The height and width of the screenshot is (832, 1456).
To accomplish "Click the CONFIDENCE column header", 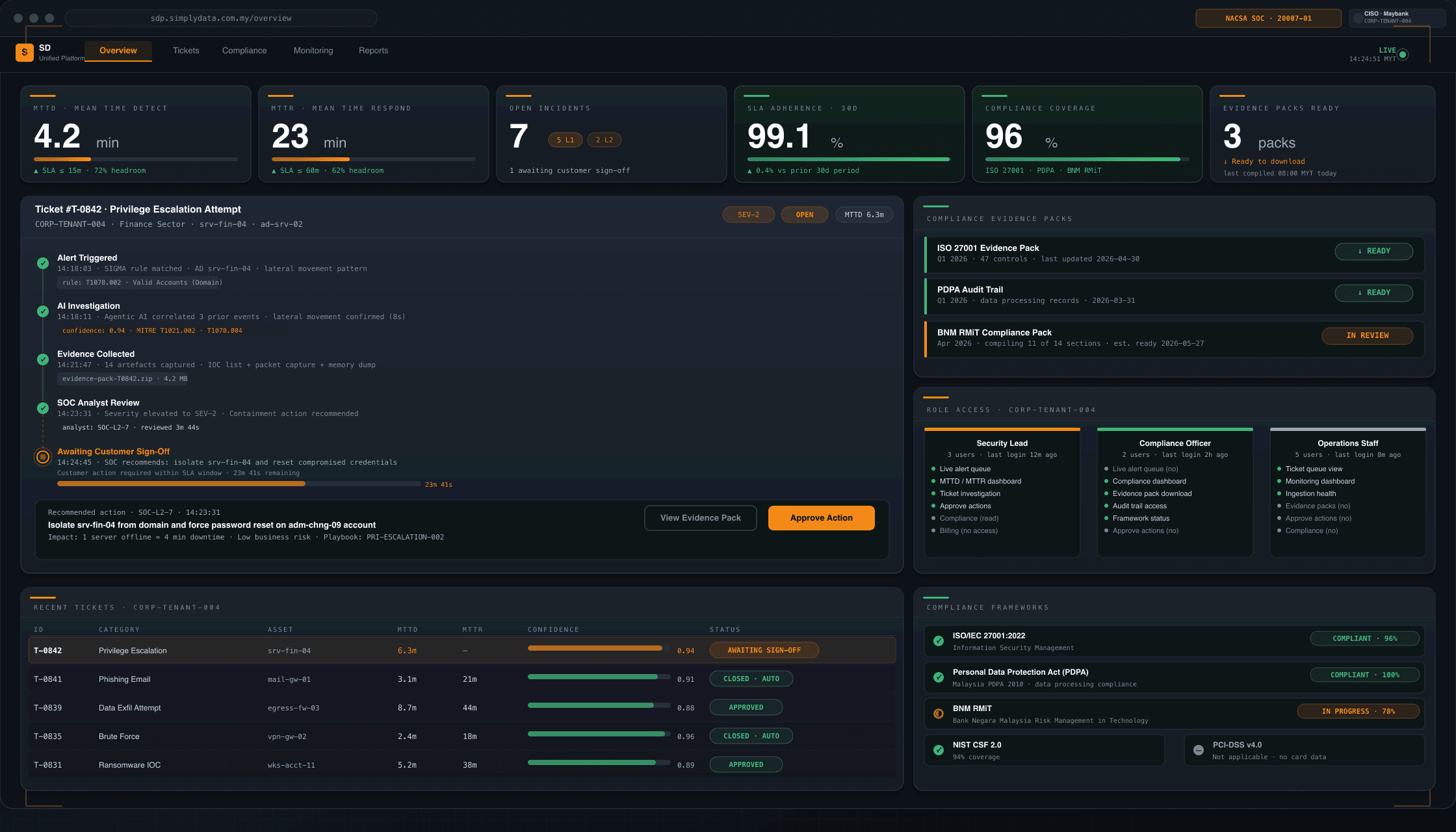I will (553, 629).
